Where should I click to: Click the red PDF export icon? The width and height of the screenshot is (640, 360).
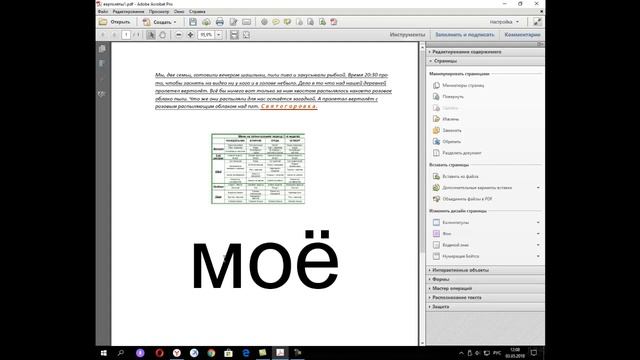(334, 22)
